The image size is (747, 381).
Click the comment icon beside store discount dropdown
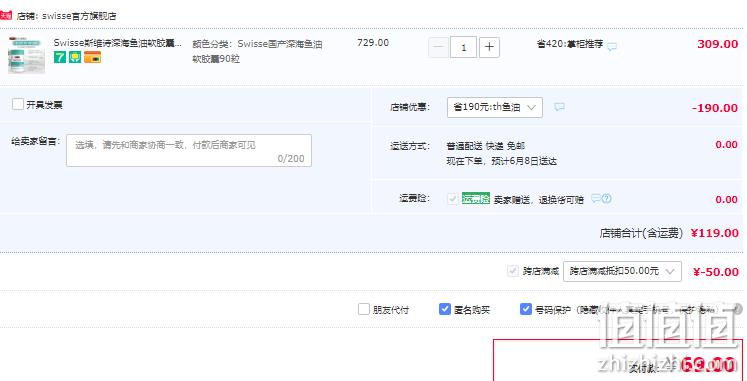click(560, 107)
